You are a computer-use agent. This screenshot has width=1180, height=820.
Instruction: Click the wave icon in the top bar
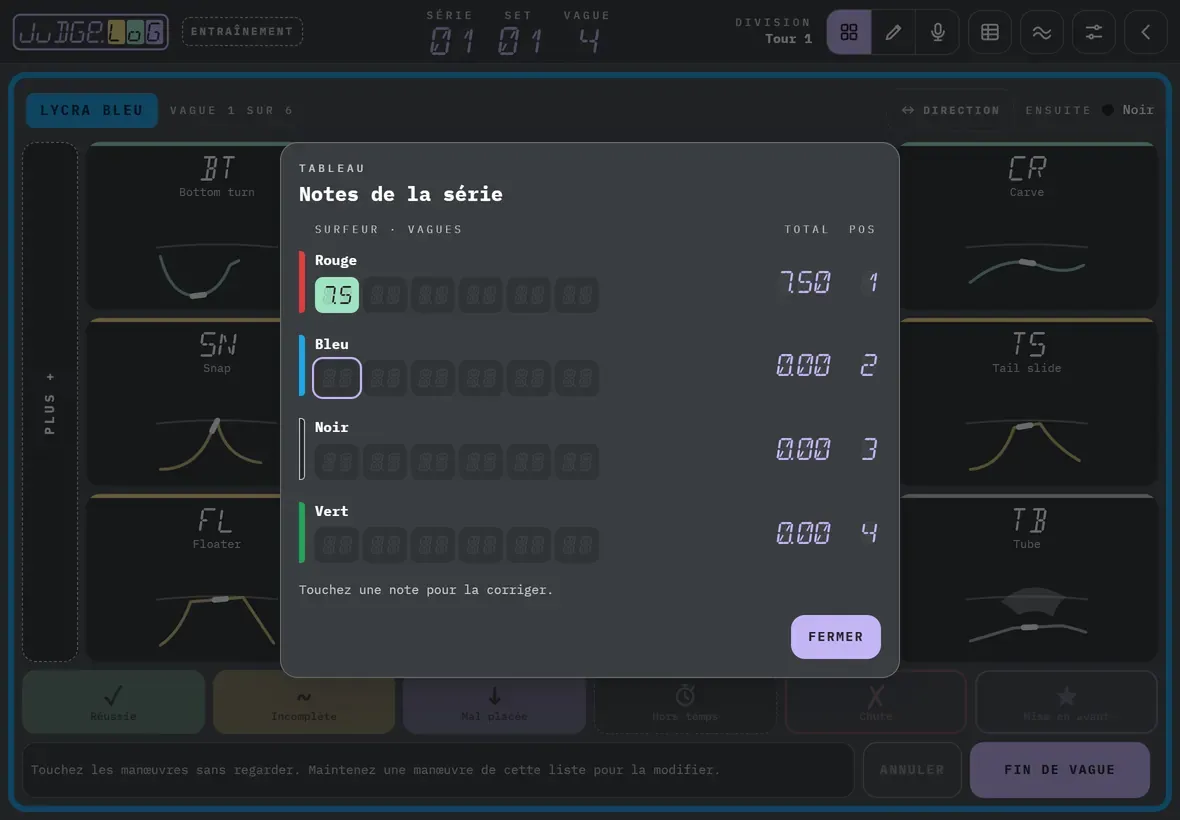click(1042, 32)
